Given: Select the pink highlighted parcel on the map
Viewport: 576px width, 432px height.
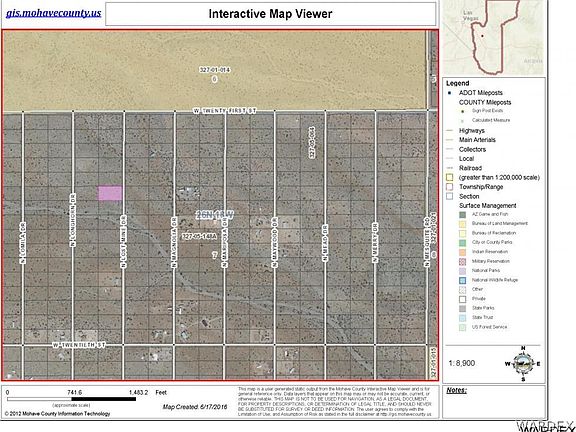Looking at the screenshot, I should tap(110, 193).
